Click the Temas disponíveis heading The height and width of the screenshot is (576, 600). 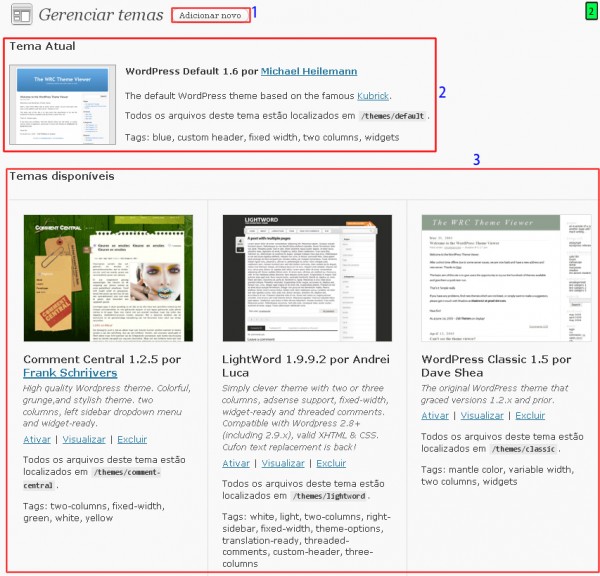click(62, 176)
